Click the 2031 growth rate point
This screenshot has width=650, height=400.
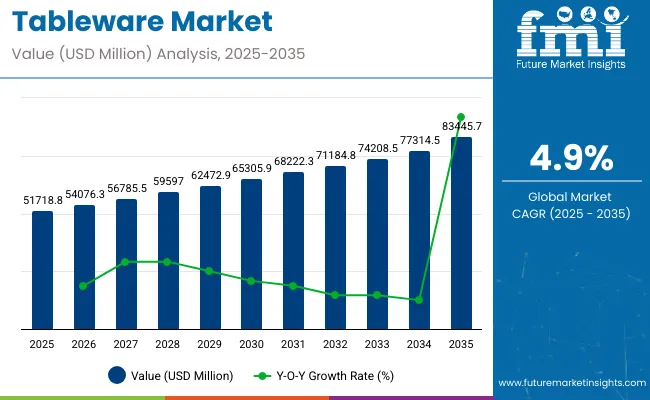(x=293, y=286)
